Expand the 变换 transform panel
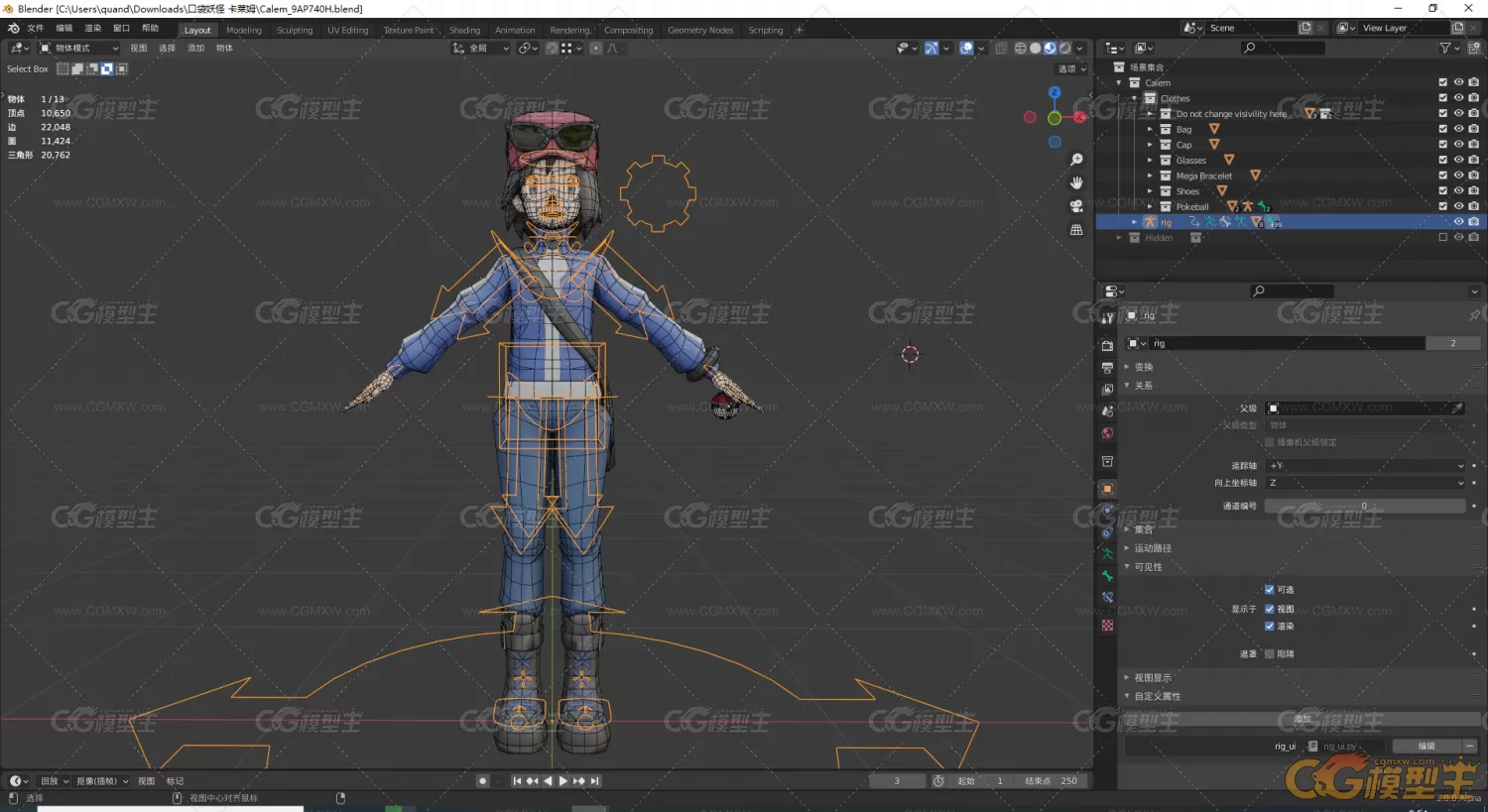 pyautogui.click(x=1144, y=367)
